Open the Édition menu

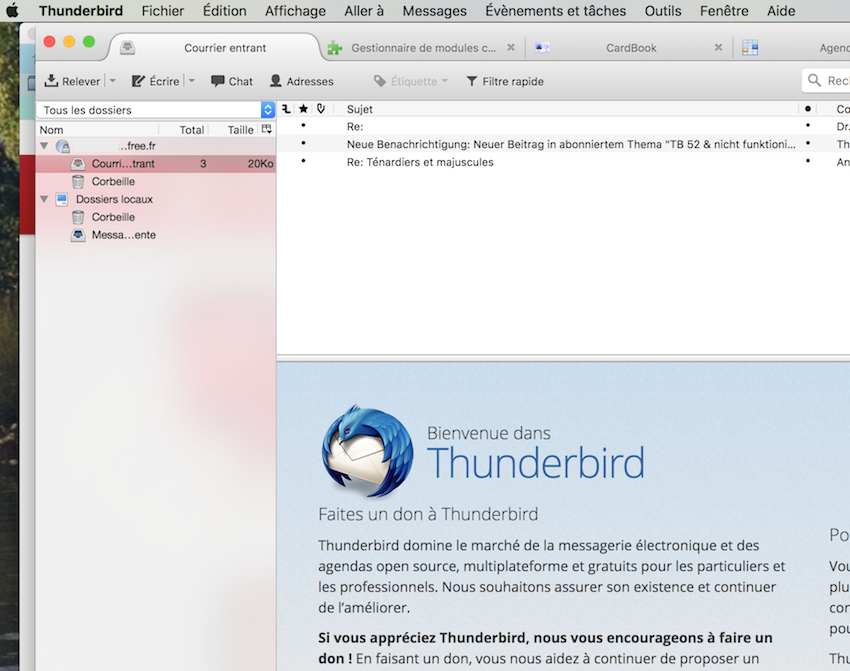224,11
